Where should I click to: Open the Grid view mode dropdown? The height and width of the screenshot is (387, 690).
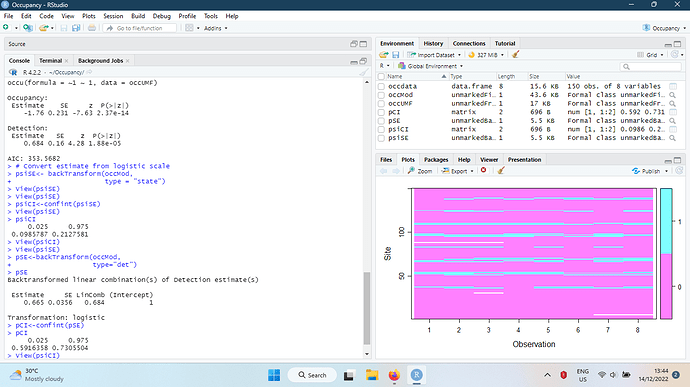coord(650,55)
